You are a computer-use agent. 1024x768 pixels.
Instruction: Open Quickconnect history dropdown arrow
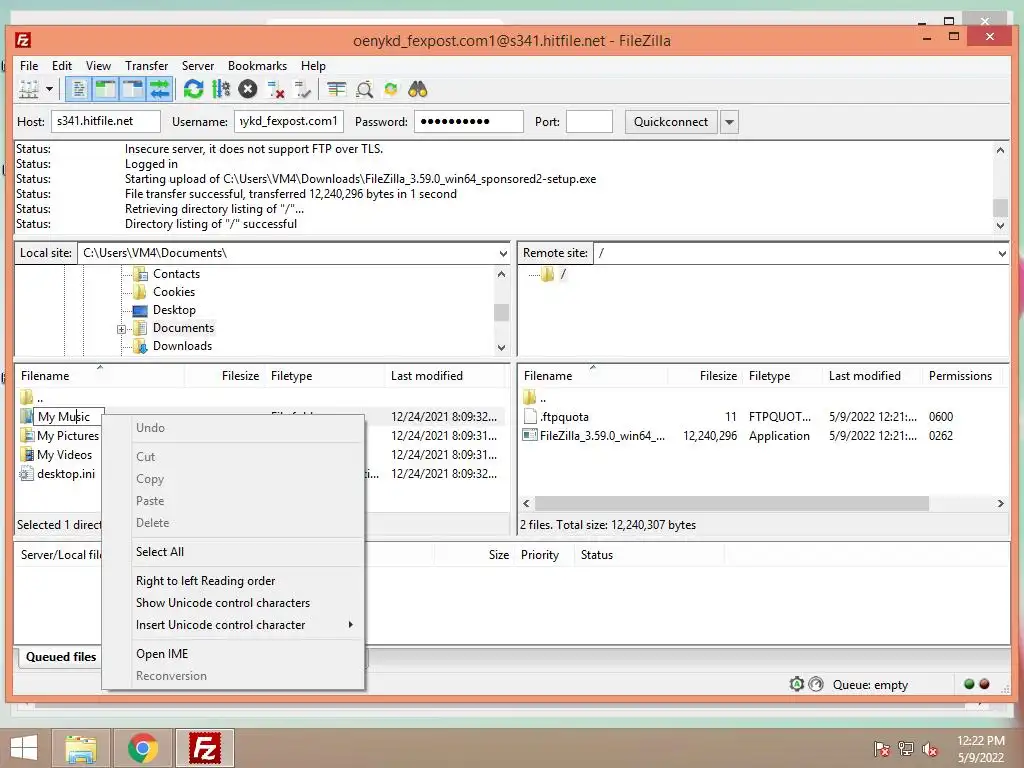[729, 122]
